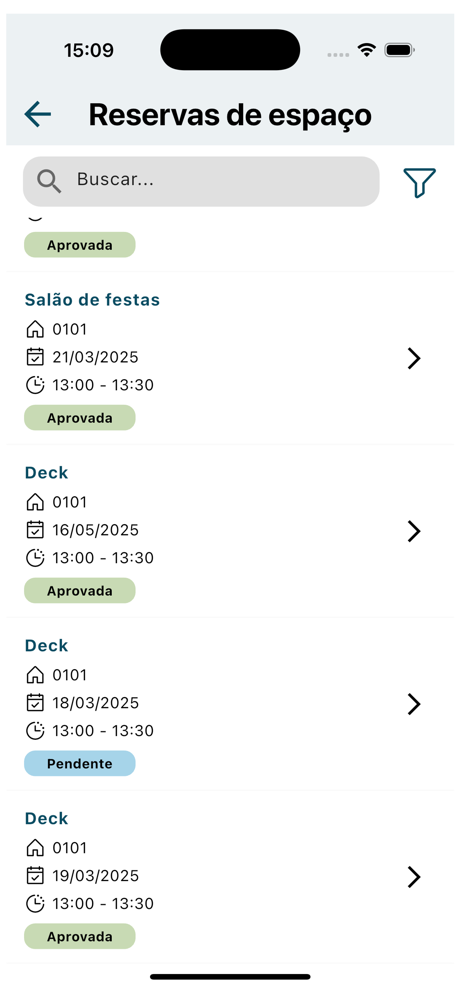Tap calendar icon beside 19/03/2025
This screenshot has height=1000, width=462.
coord(35,876)
